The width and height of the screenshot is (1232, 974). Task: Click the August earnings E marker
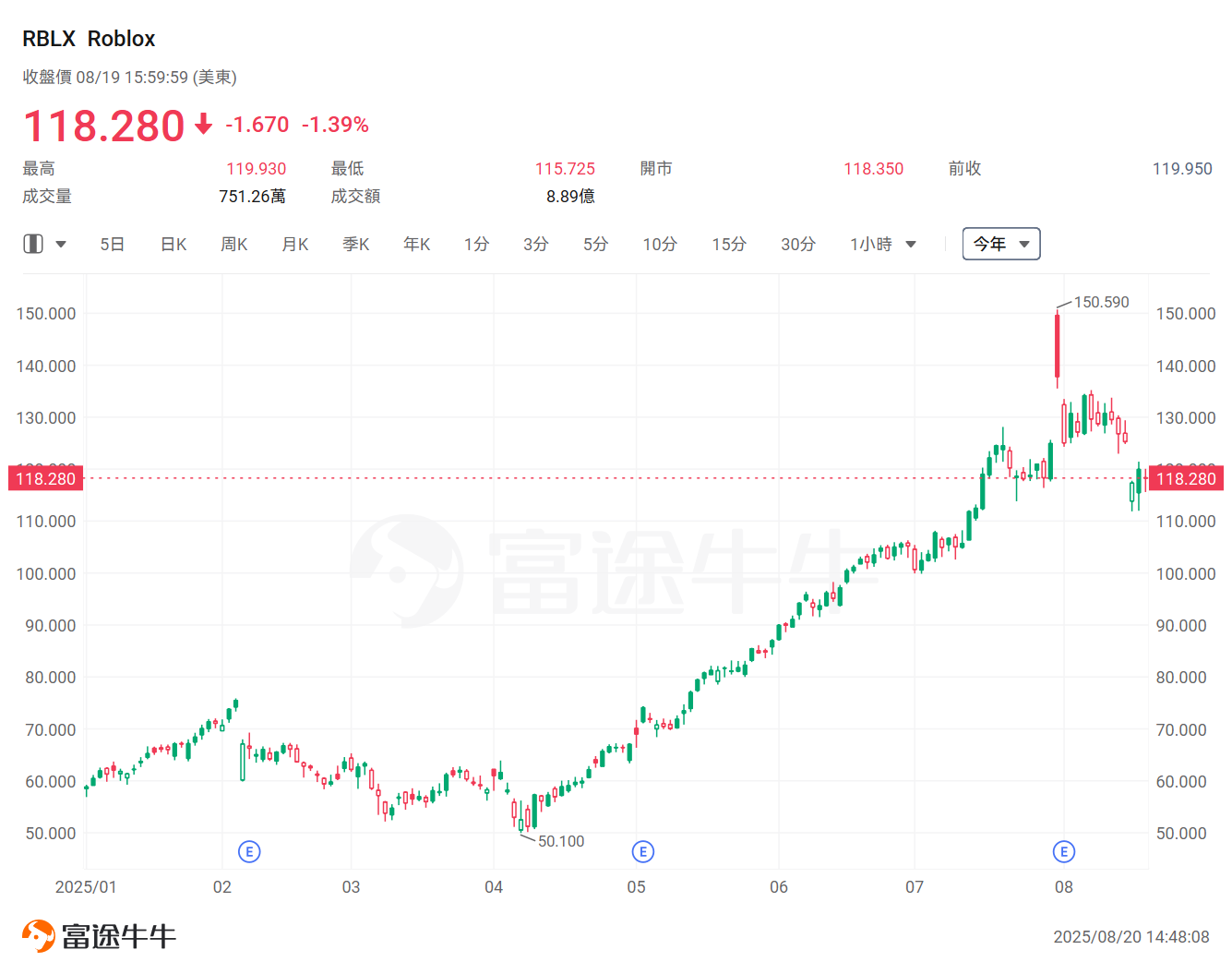pyautogui.click(x=1064, y=851)
